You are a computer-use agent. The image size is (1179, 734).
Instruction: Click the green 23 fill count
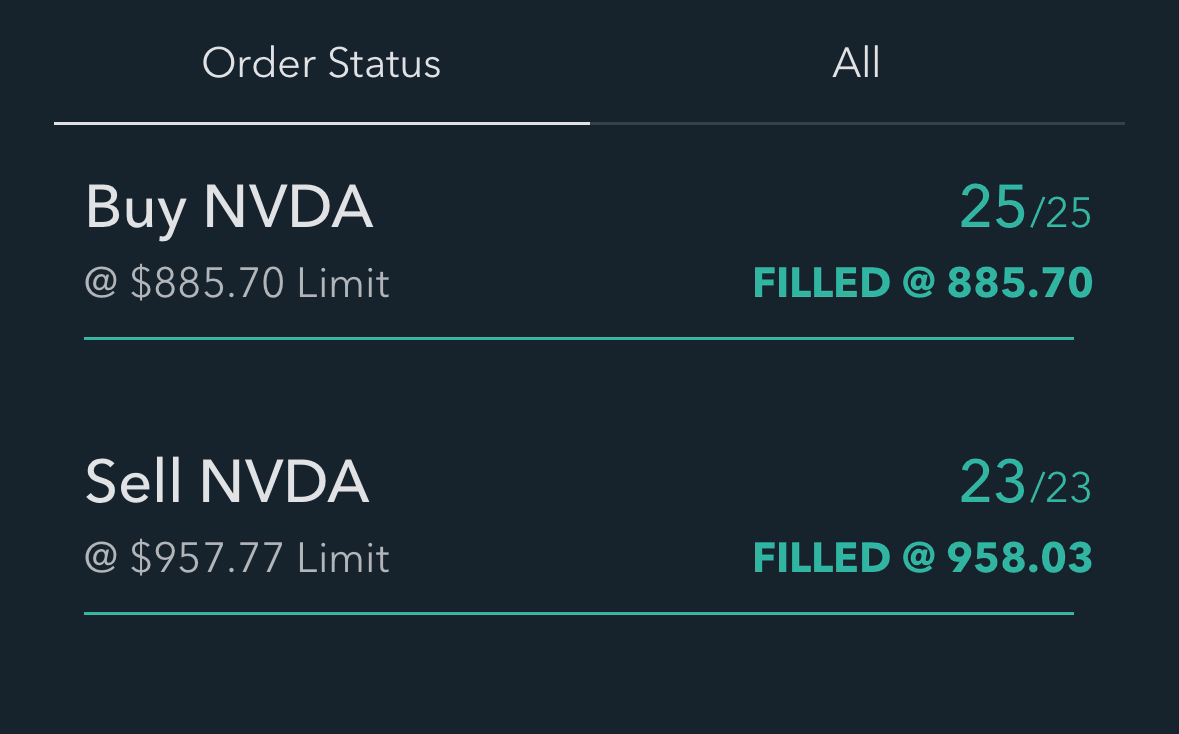(991, 483)
